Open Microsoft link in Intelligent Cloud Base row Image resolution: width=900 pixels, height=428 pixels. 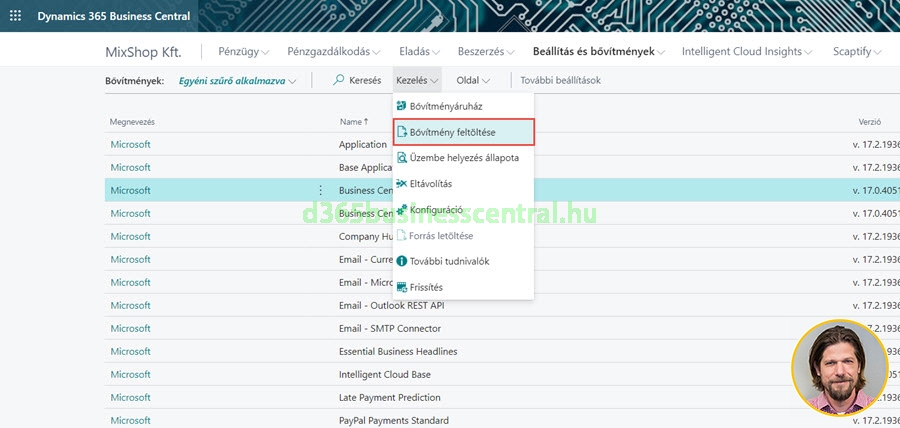pyautogui.click(x=130, y=375)
